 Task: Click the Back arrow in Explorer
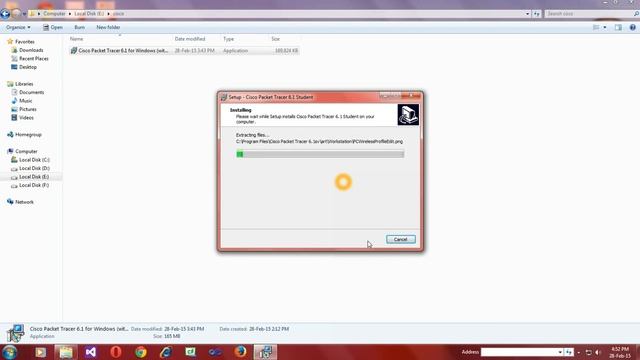[x=5, y=13]
